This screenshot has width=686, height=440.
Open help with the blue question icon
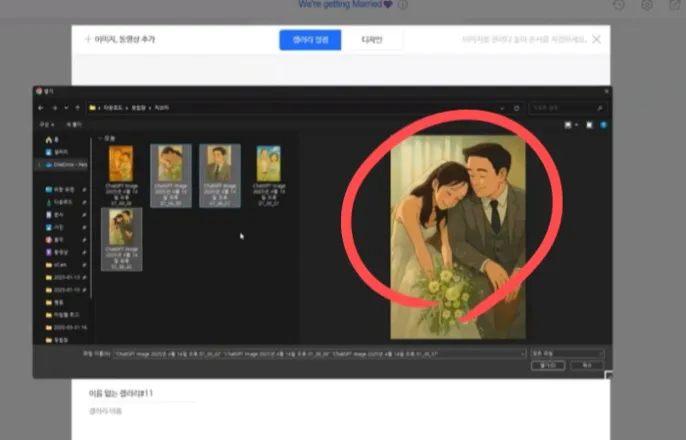point(604,125)
